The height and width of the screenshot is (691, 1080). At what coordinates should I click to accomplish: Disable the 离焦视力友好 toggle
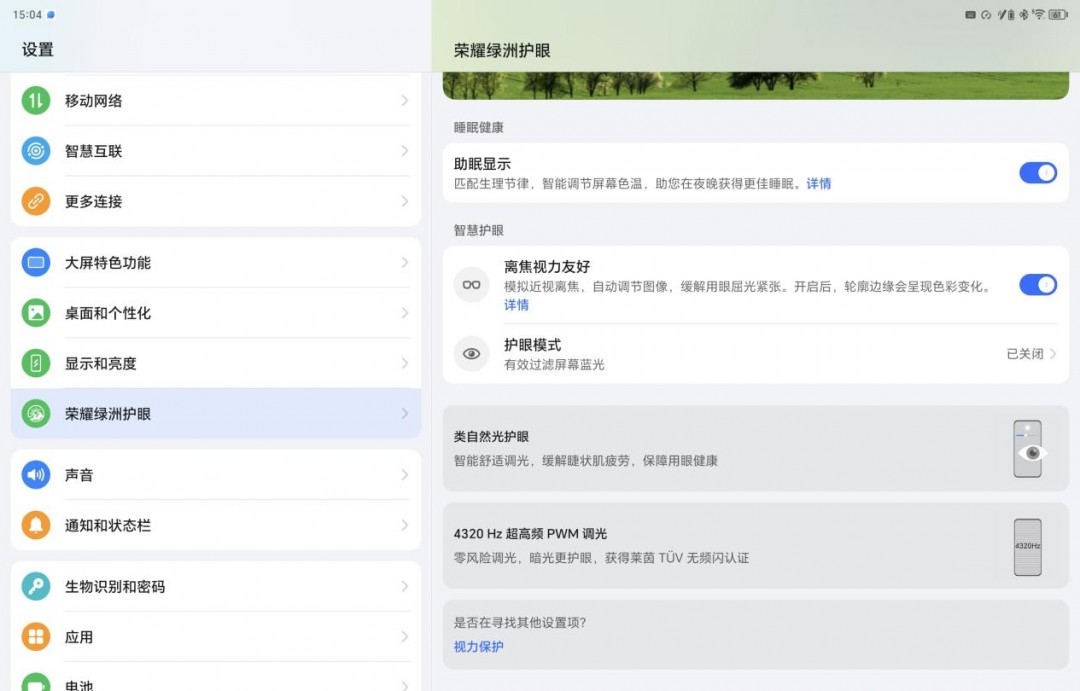(x=1038, y=285)
